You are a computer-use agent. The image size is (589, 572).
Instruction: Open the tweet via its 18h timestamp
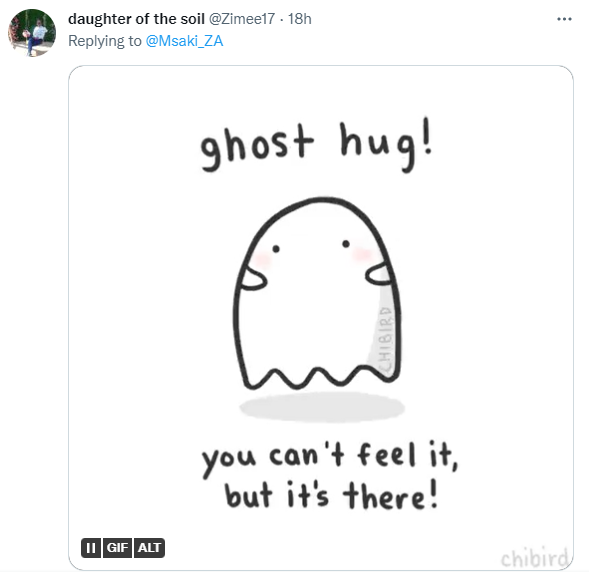300,19
